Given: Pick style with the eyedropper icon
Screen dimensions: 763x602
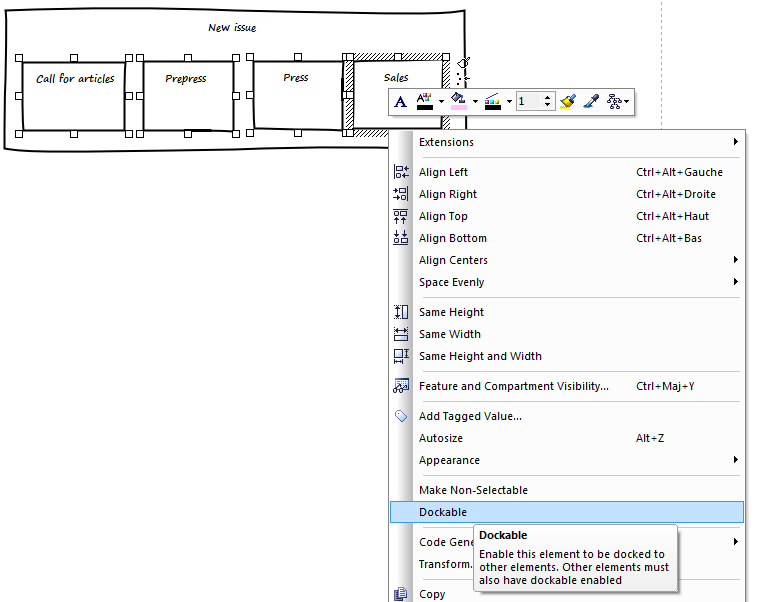Looking at the screenshot, I should (591, 101).
